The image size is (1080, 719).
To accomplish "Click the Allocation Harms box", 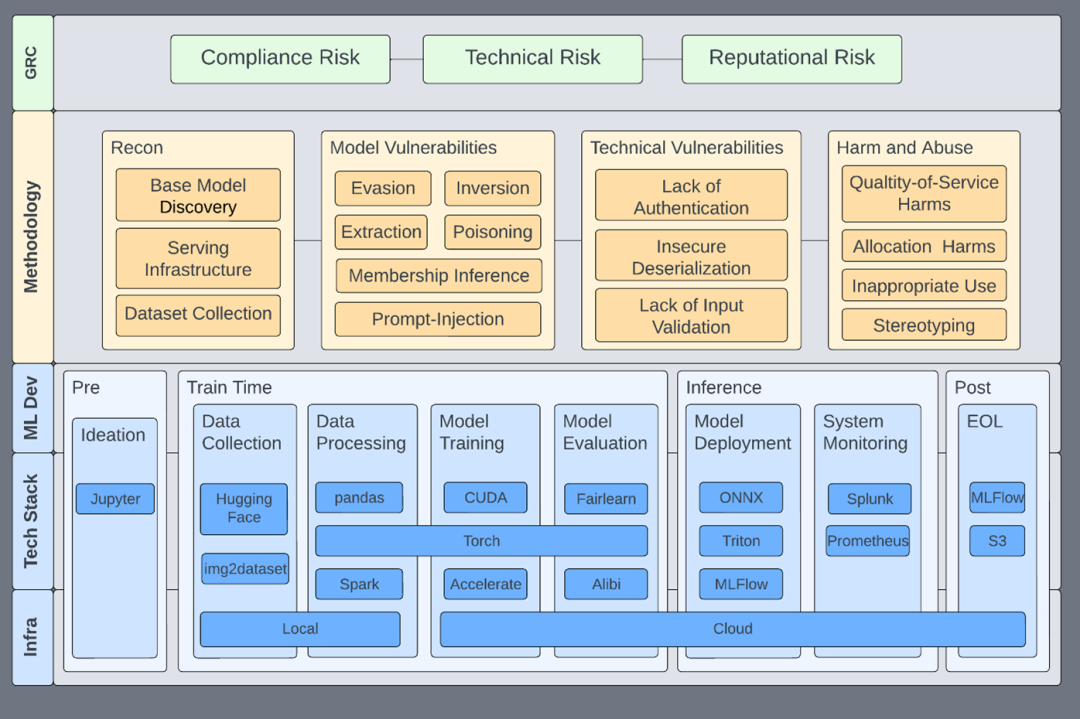I will pyautogui.click(x=924, y=246).
